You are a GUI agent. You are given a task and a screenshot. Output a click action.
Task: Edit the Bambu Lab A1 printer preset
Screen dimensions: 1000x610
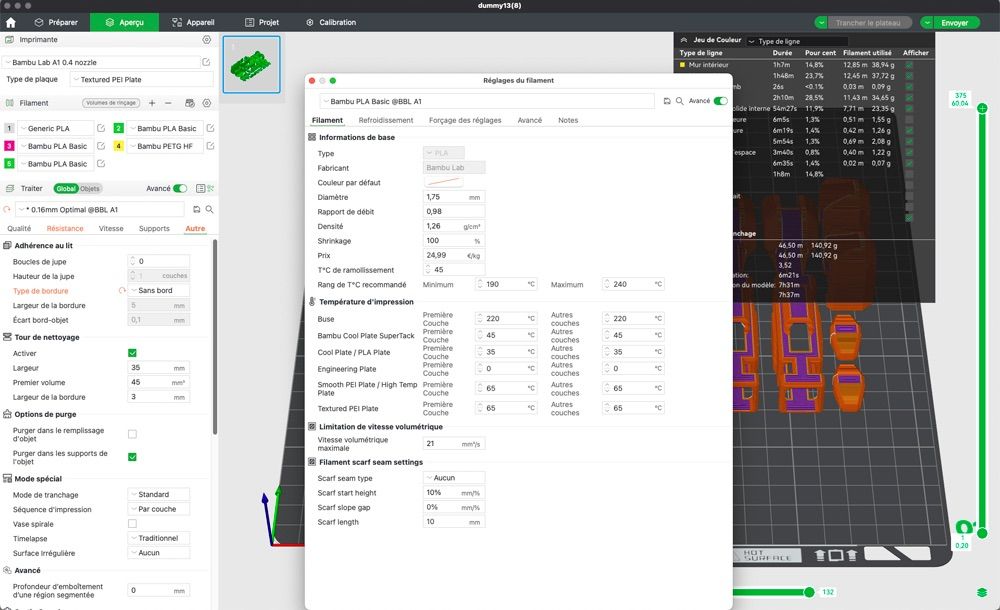click(x=206, y=62)
